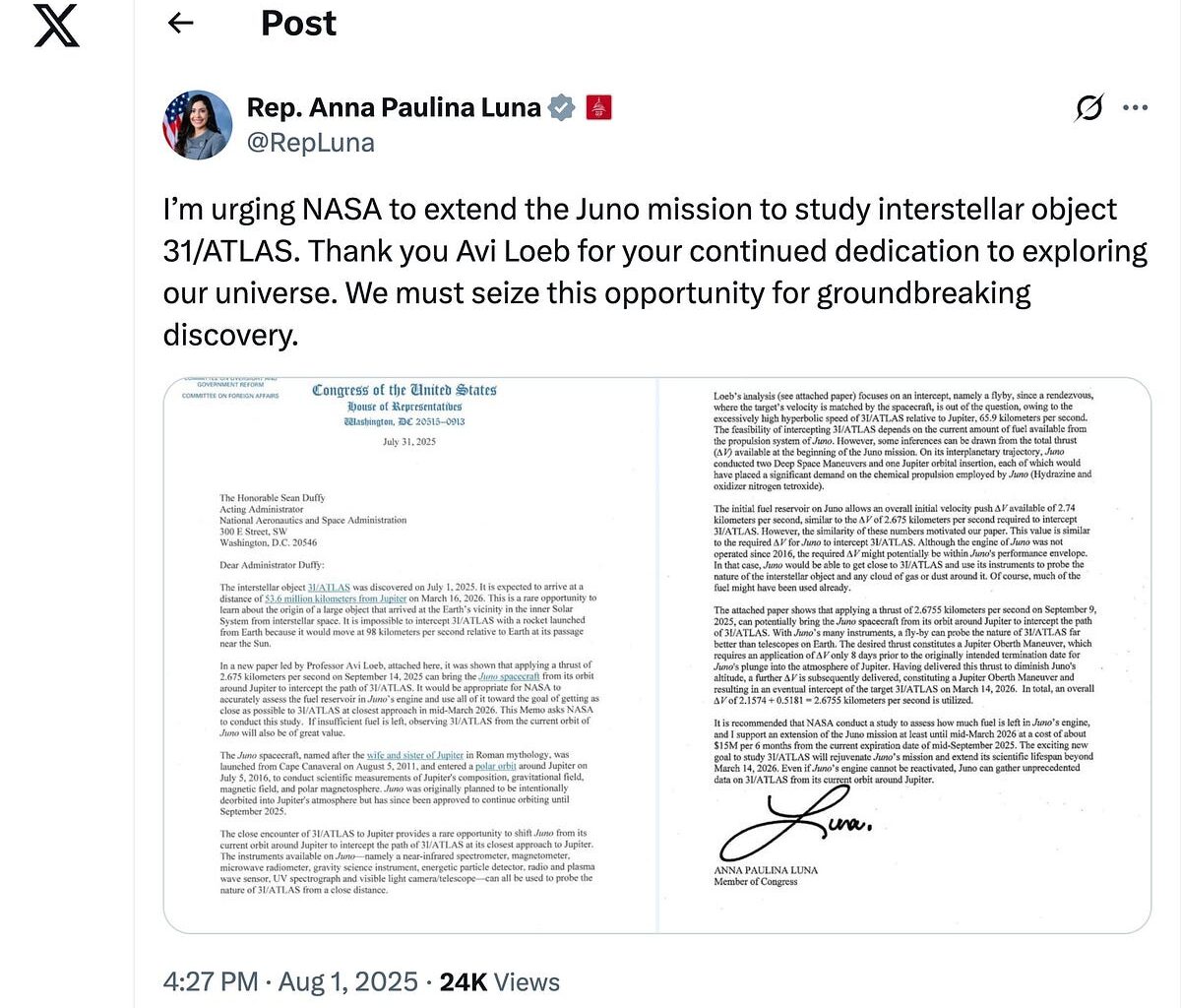1181x1008 pixels.
Task: Open the right letter page image
Action: click(903, 655)
